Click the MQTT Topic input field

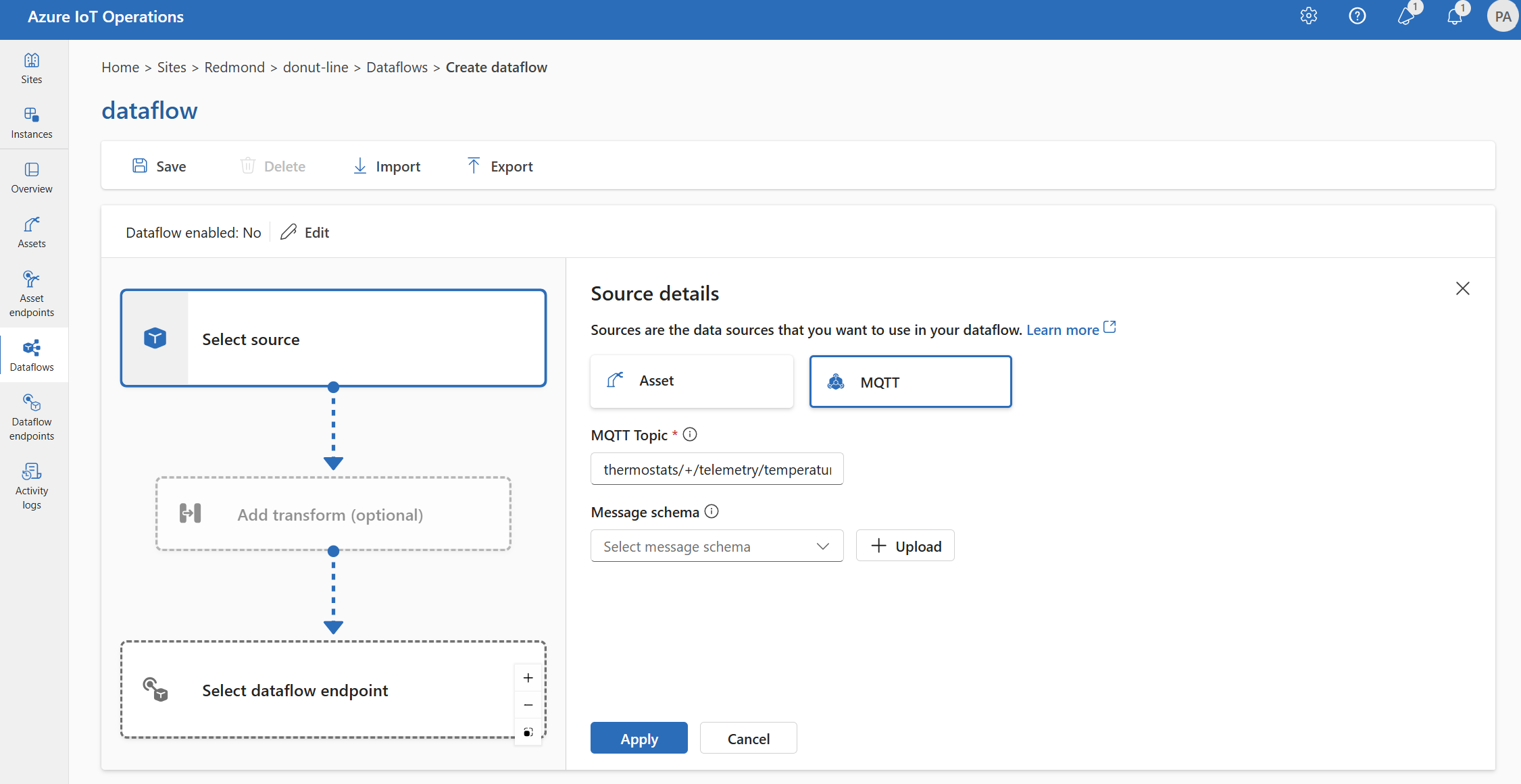click(x=715, y=468)
